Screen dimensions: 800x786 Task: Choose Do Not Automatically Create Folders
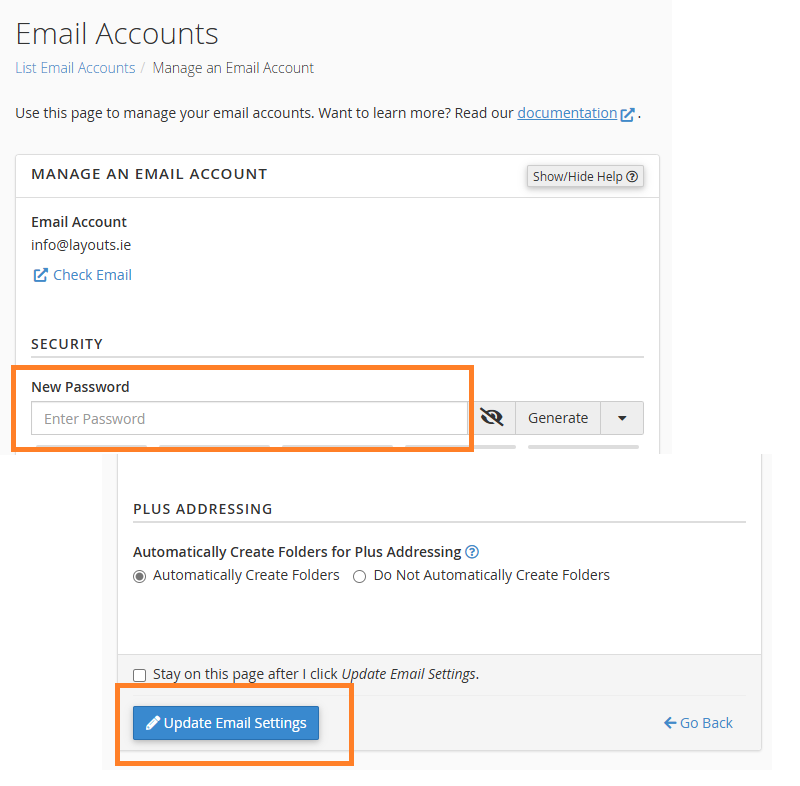[360, 576]
